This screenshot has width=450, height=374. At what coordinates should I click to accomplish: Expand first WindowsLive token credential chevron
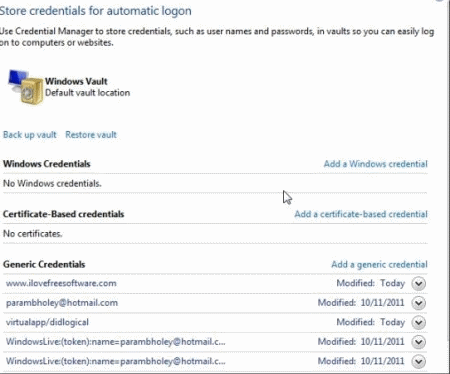pyautogui.click(x=418, y=342)
